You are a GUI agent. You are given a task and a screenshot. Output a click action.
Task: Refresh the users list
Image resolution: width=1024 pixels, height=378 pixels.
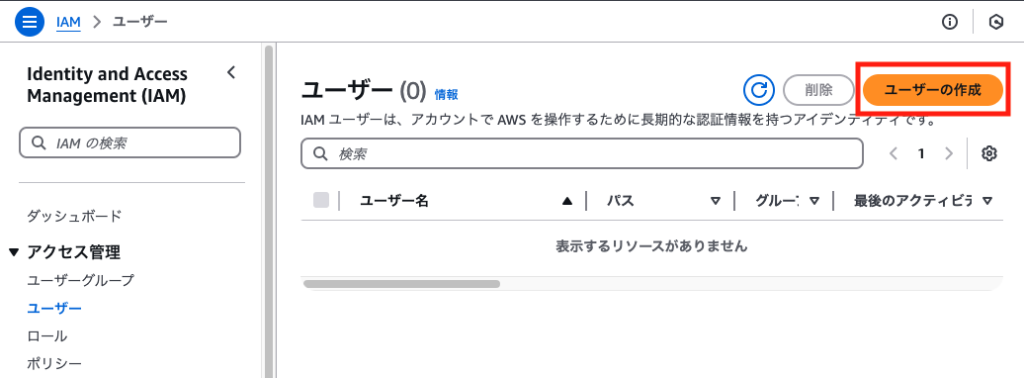[x=758, y=90]
